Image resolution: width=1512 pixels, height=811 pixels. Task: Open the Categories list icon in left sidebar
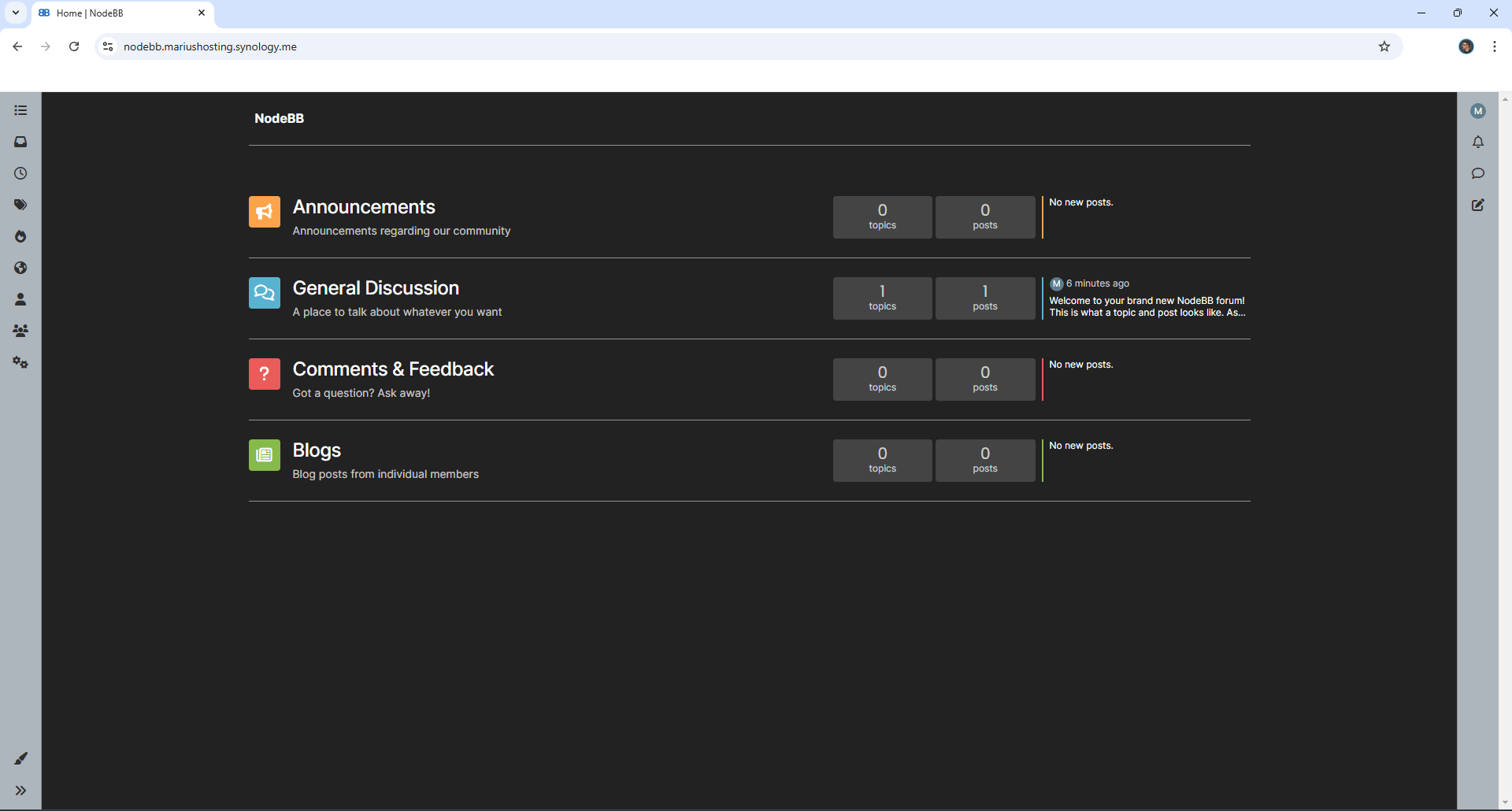pos(20,110)
